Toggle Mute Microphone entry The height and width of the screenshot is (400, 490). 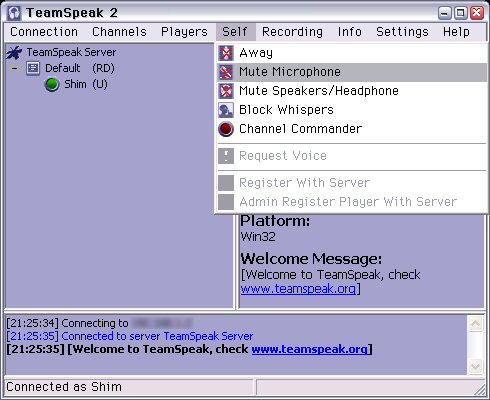tap(352, 72)
